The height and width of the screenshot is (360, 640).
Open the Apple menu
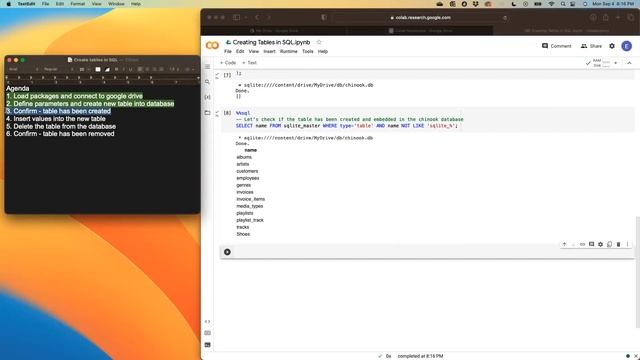click(9, 4)
